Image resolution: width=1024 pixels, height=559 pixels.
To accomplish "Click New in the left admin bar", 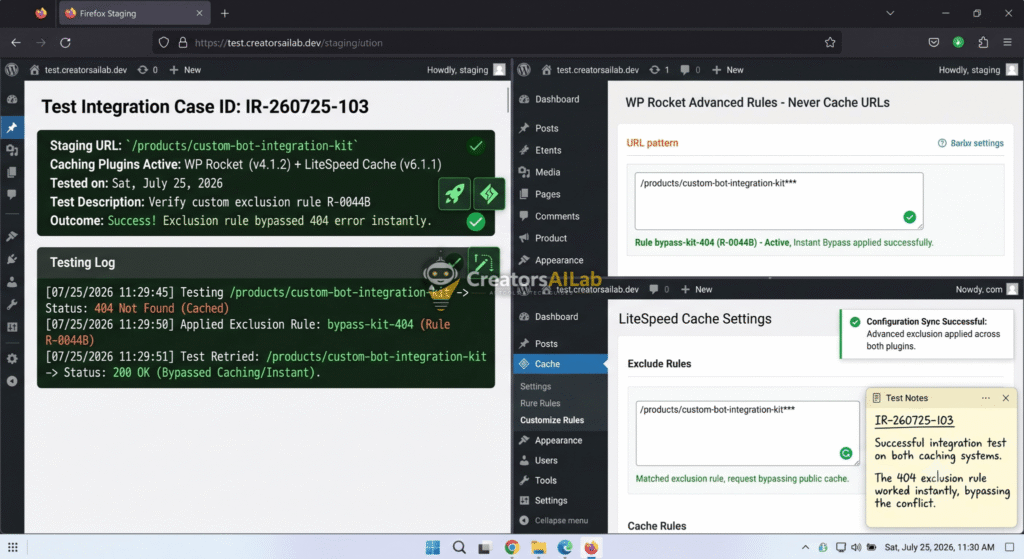I will (x=185, y=70).
